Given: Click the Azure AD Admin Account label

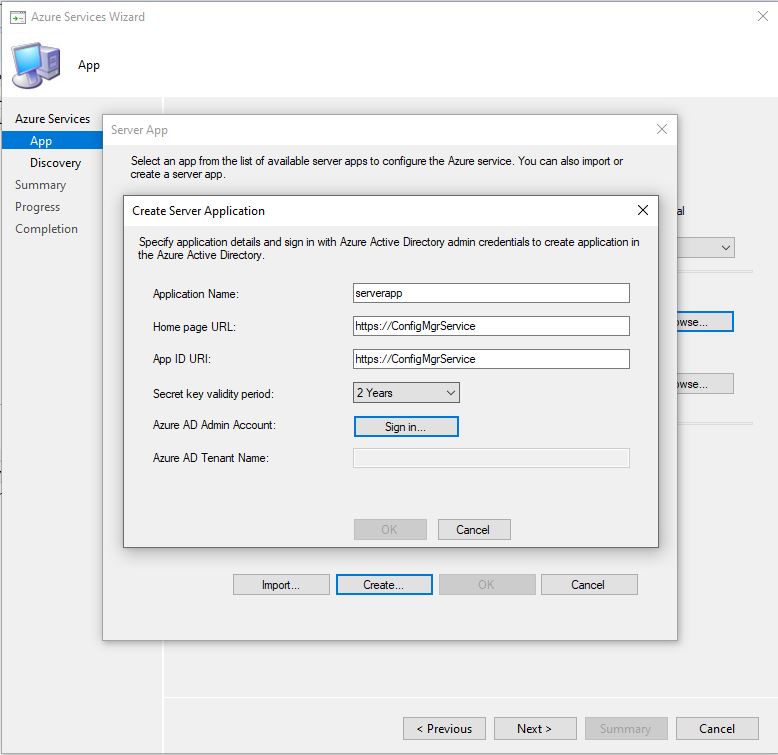Looking at the screenshot, I should [x=214, y=425].
